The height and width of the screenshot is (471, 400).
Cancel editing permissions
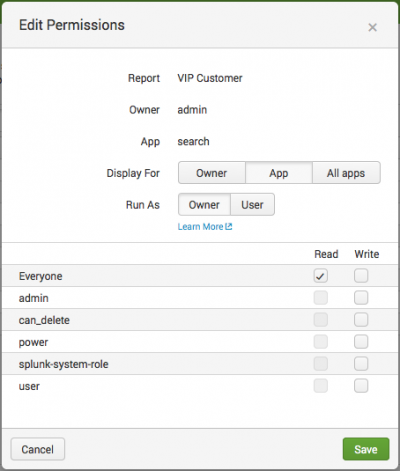click(x=38, y=449)
